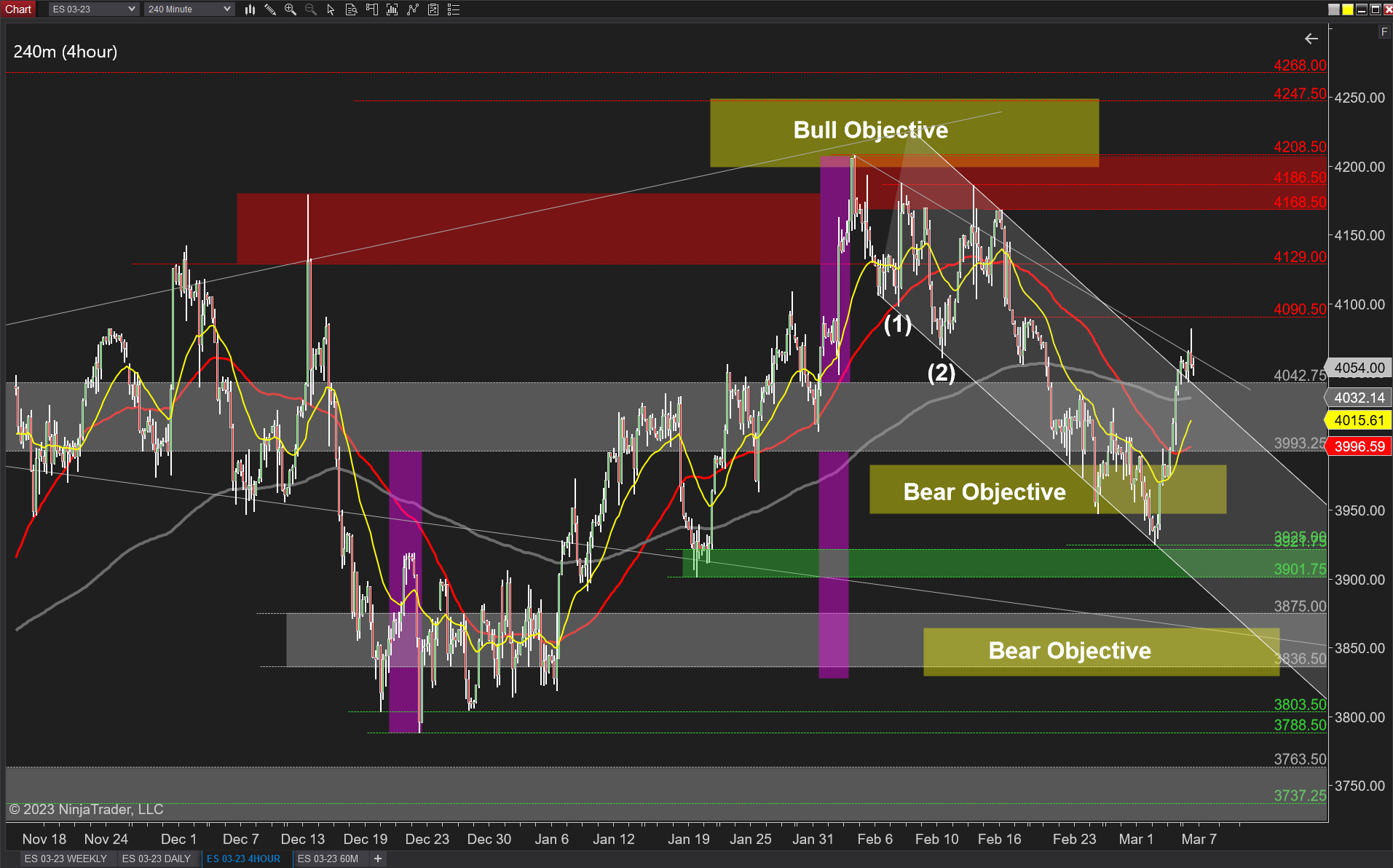Click the 240m (4hour) text label
This screenshot has height=868, width=1393.
(66, 52)
